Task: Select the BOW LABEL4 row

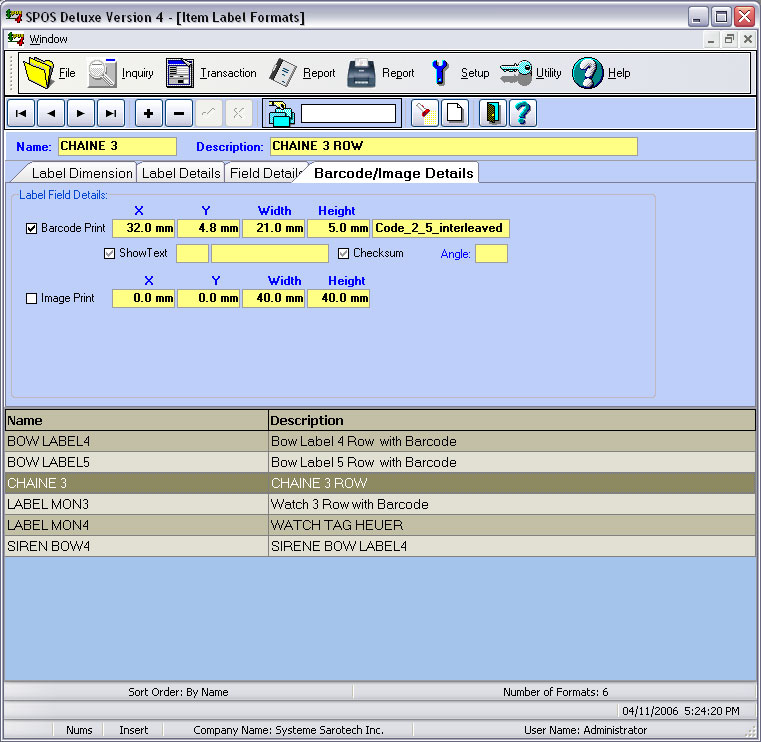Action: point(380,441)
